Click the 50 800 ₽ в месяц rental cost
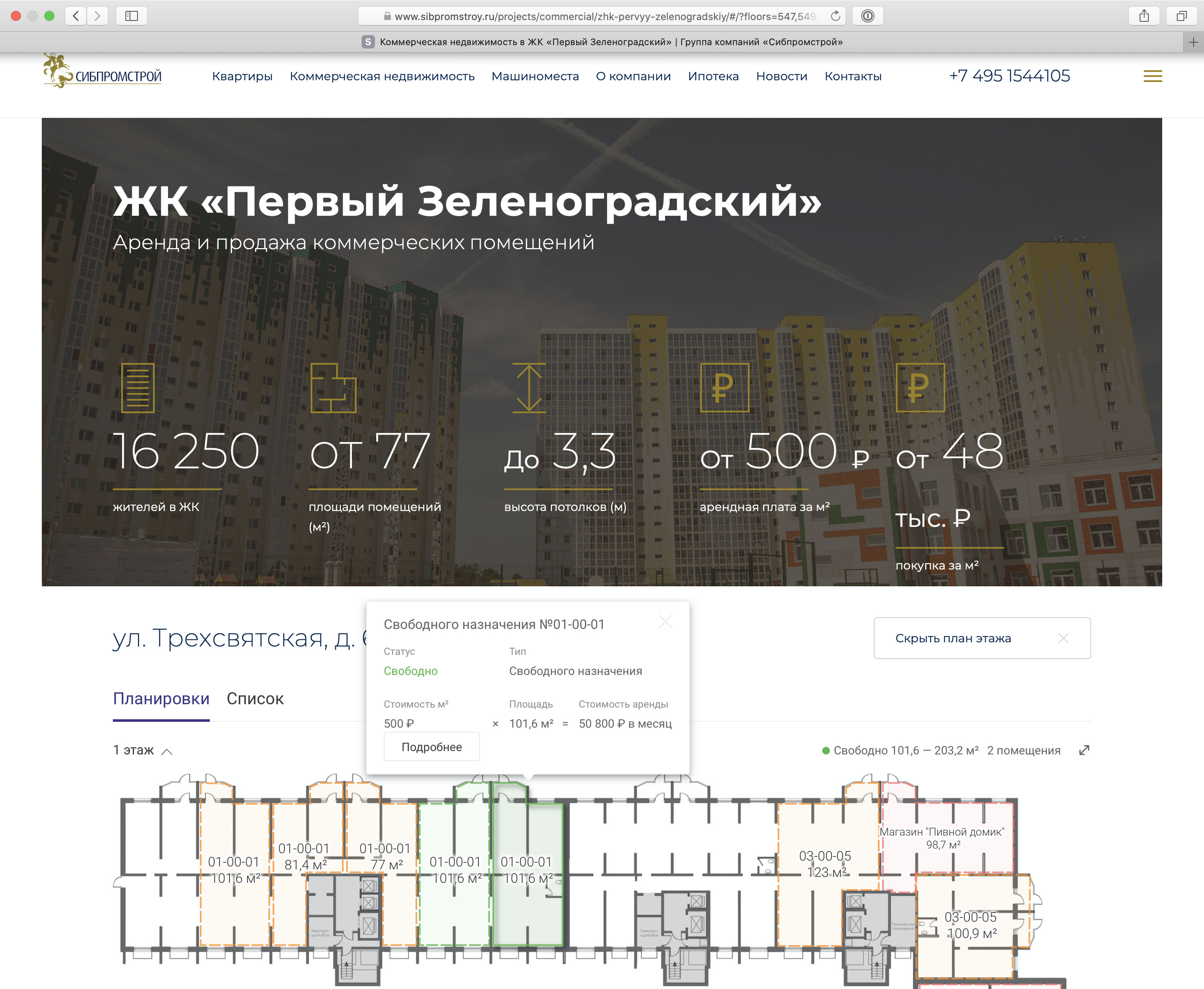Screen dimensions: 1204x989 (625, 723)
